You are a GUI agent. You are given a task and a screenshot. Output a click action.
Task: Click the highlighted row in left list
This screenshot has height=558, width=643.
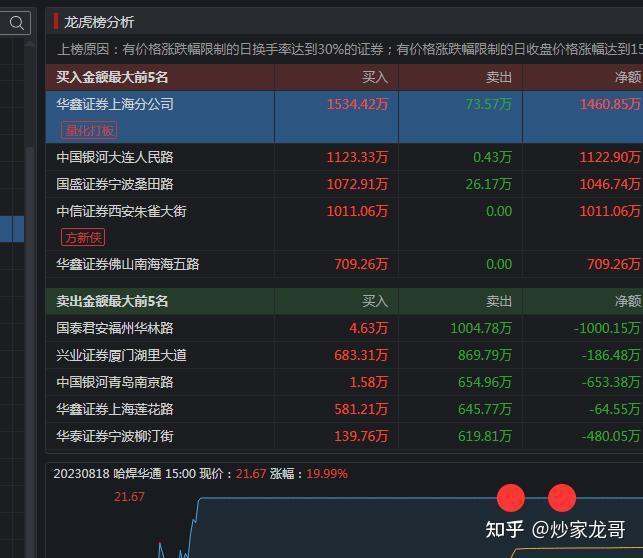(x=12, y=229)
